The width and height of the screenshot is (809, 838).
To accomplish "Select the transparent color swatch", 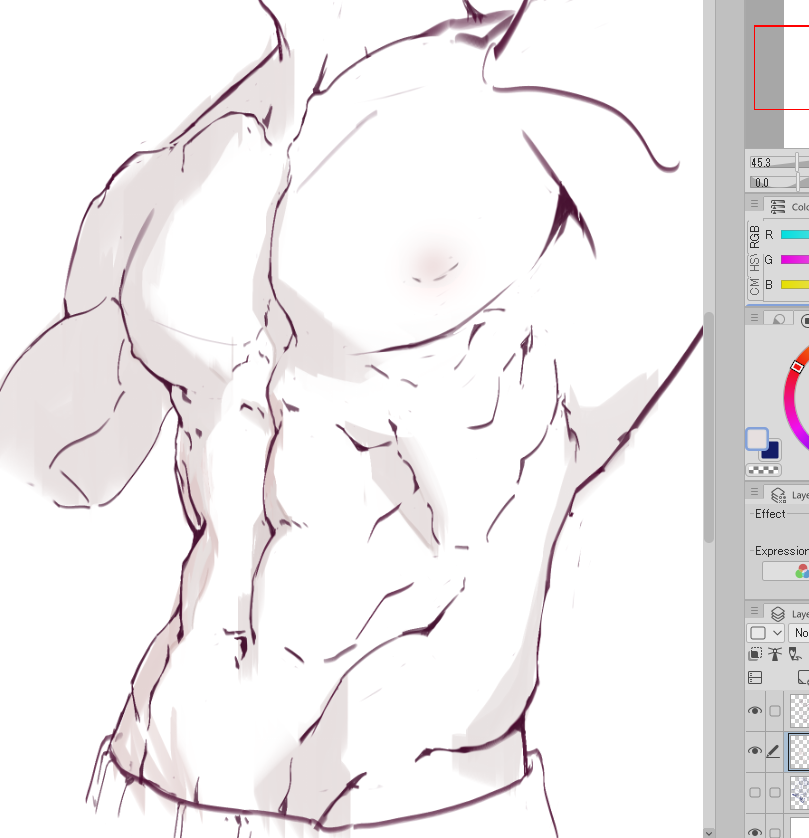I will click(764, 470).
